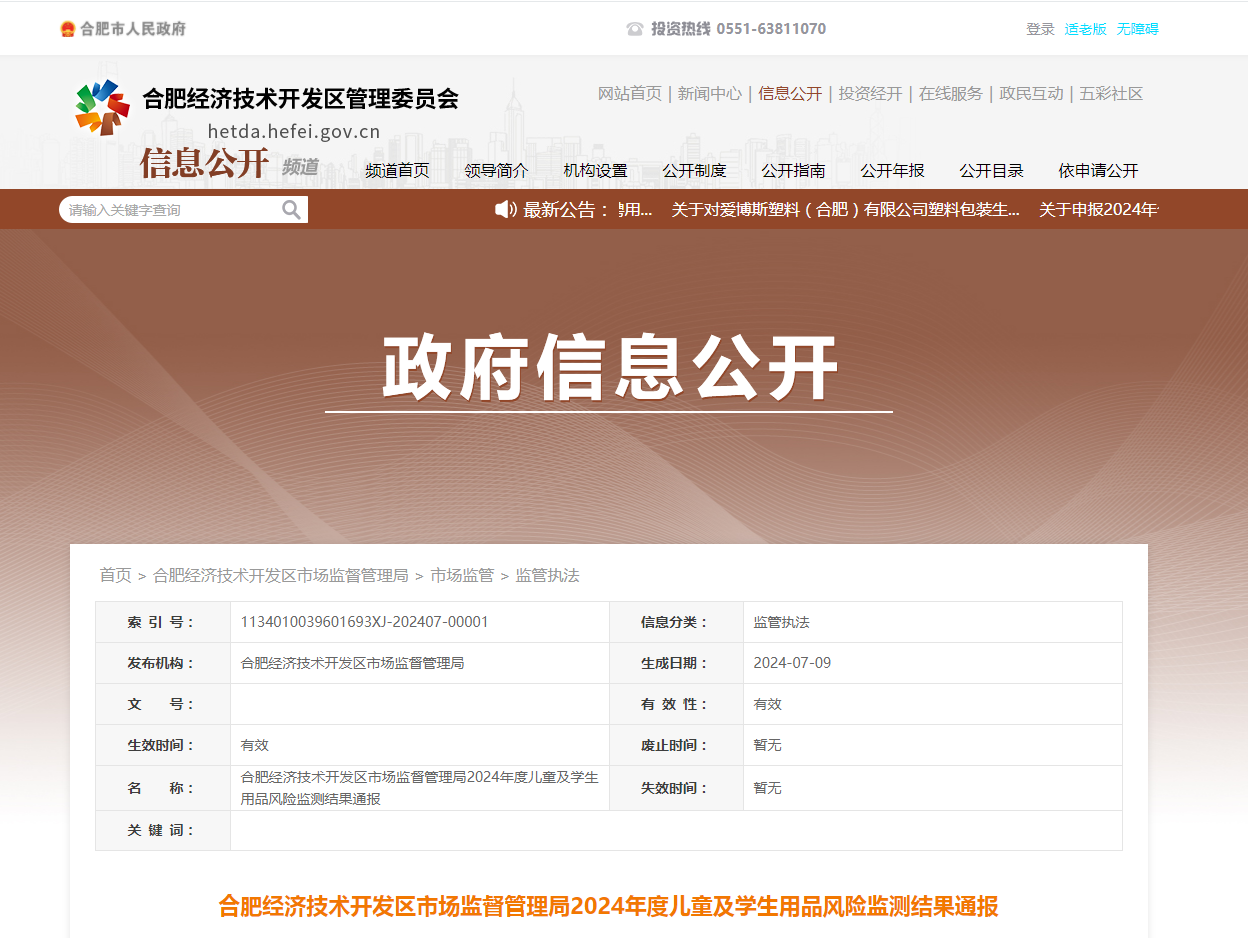This screenshot has width=1248, height=938.
Task: Open 政民互动 section
Action: (x=1031, y=93)
